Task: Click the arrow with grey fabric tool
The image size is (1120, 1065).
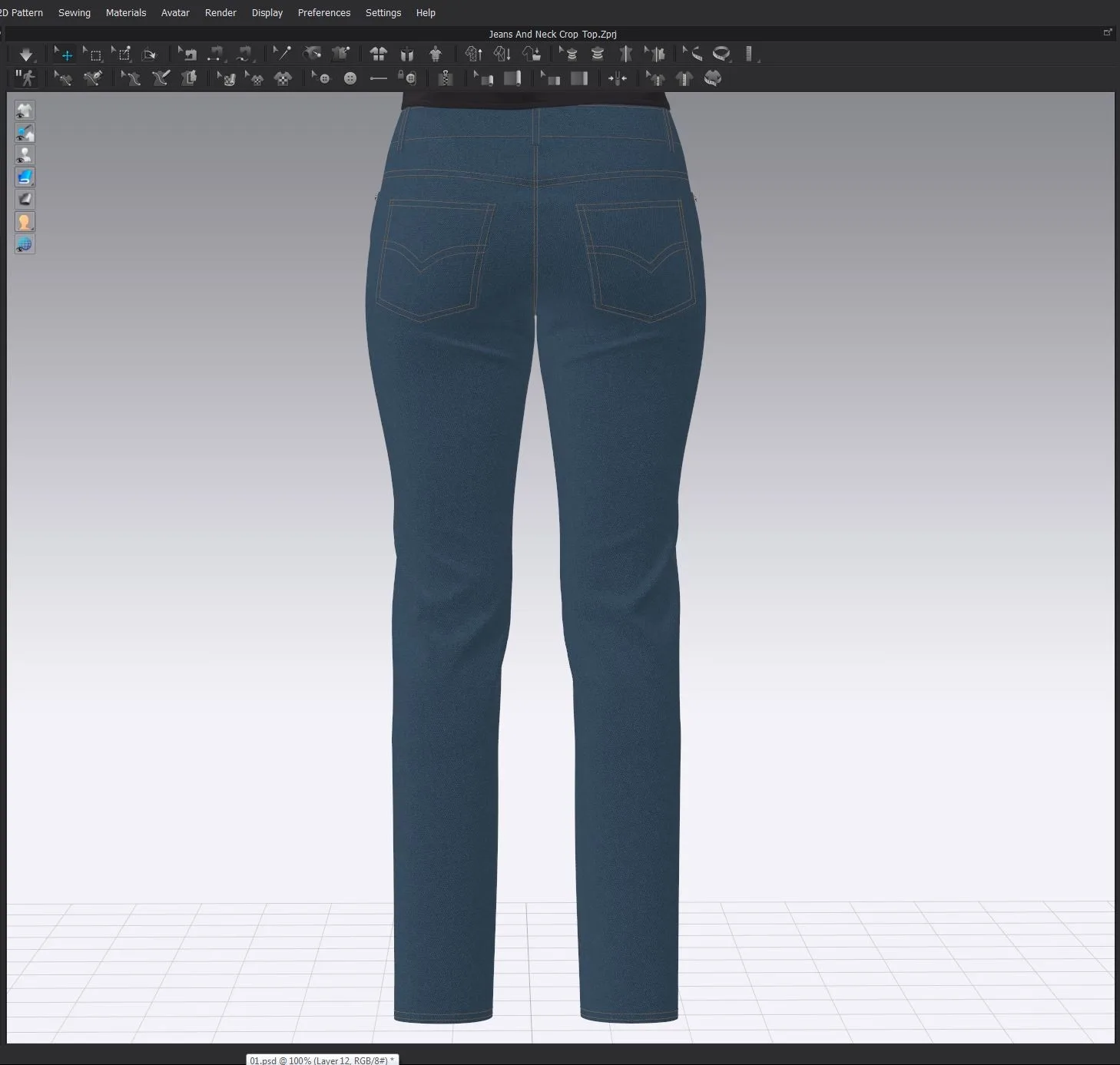Action: click(550, 78)
